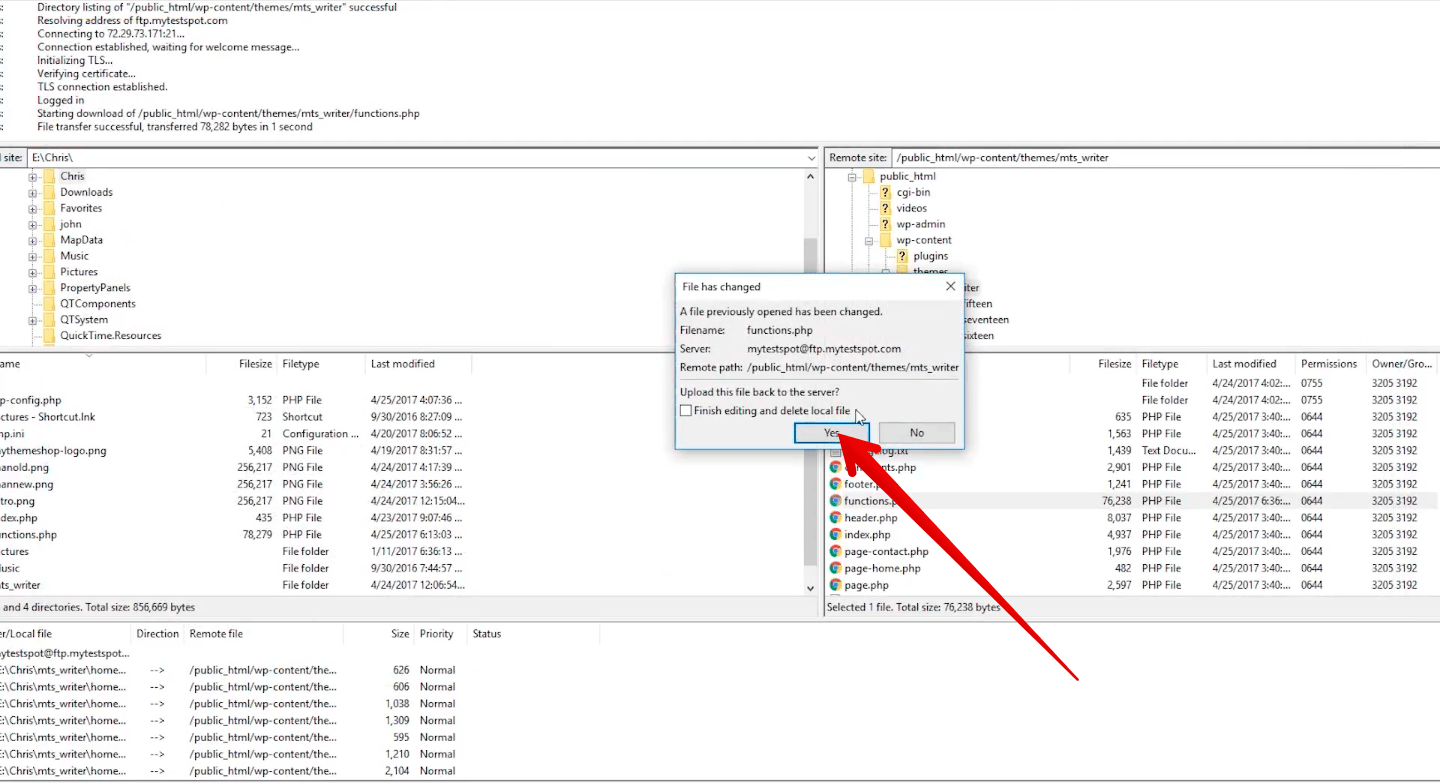The image size is (1440, 783).
Task: Click No in File has changed dialog
Action: click(x=917, y=433)
